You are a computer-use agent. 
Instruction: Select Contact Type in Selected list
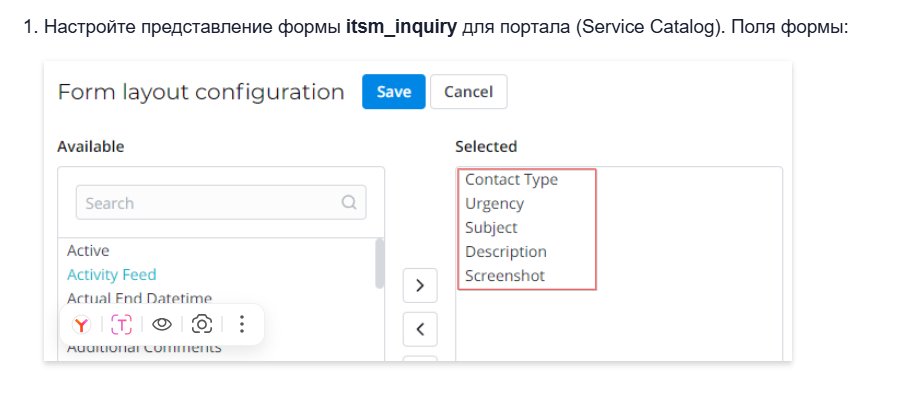(x=511, y=179)
